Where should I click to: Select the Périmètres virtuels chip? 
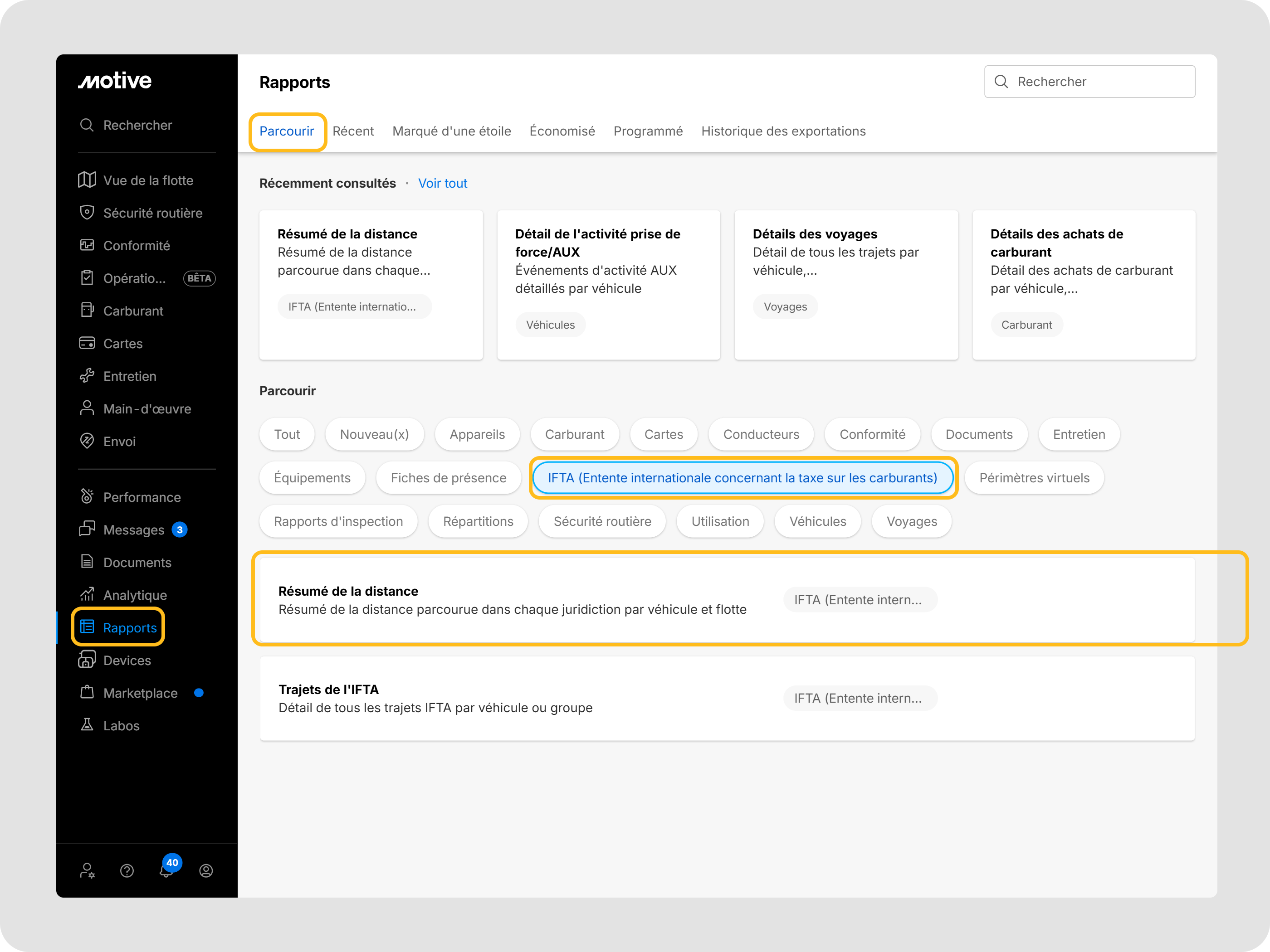coord(1034,478)
